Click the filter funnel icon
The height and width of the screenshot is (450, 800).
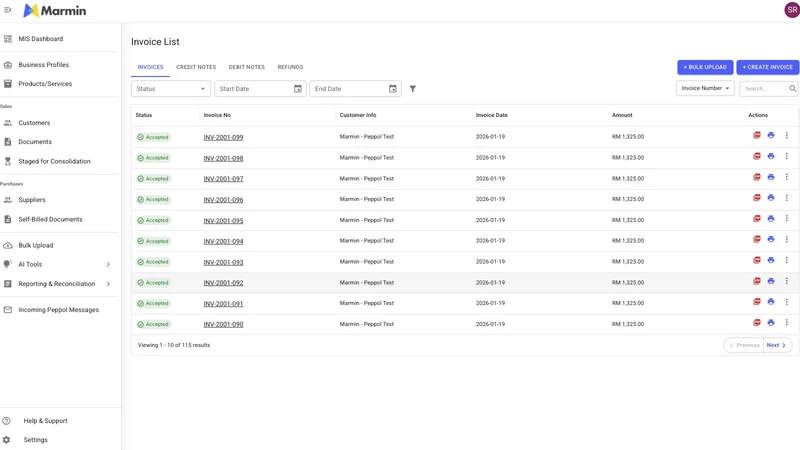pos(413,89)
